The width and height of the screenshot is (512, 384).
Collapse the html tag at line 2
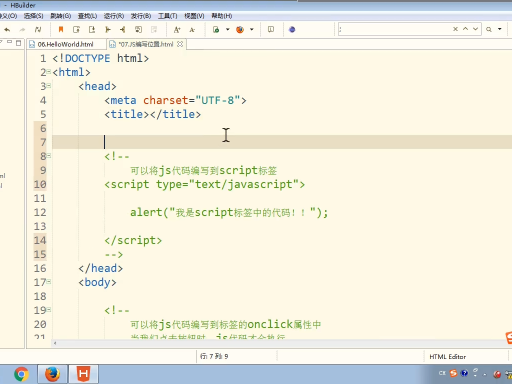click(x=49, y=72)
